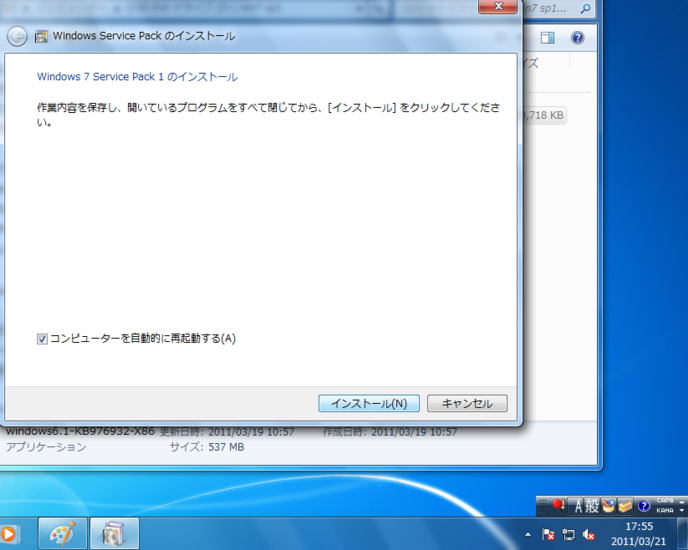Click the IME conversion mode '般' indicator
Screen dimensions: 688x550
click(x=591, y=506)
